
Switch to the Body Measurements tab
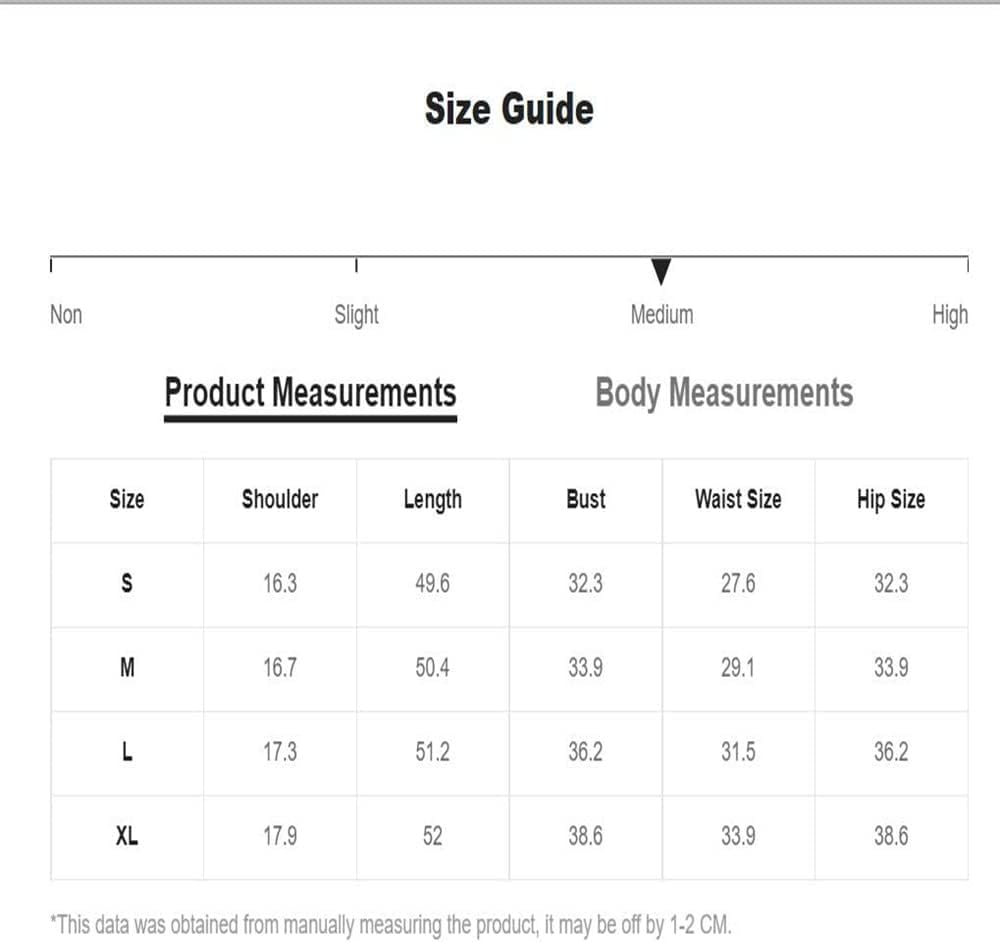pyautogui.click(x=724, y=392)
